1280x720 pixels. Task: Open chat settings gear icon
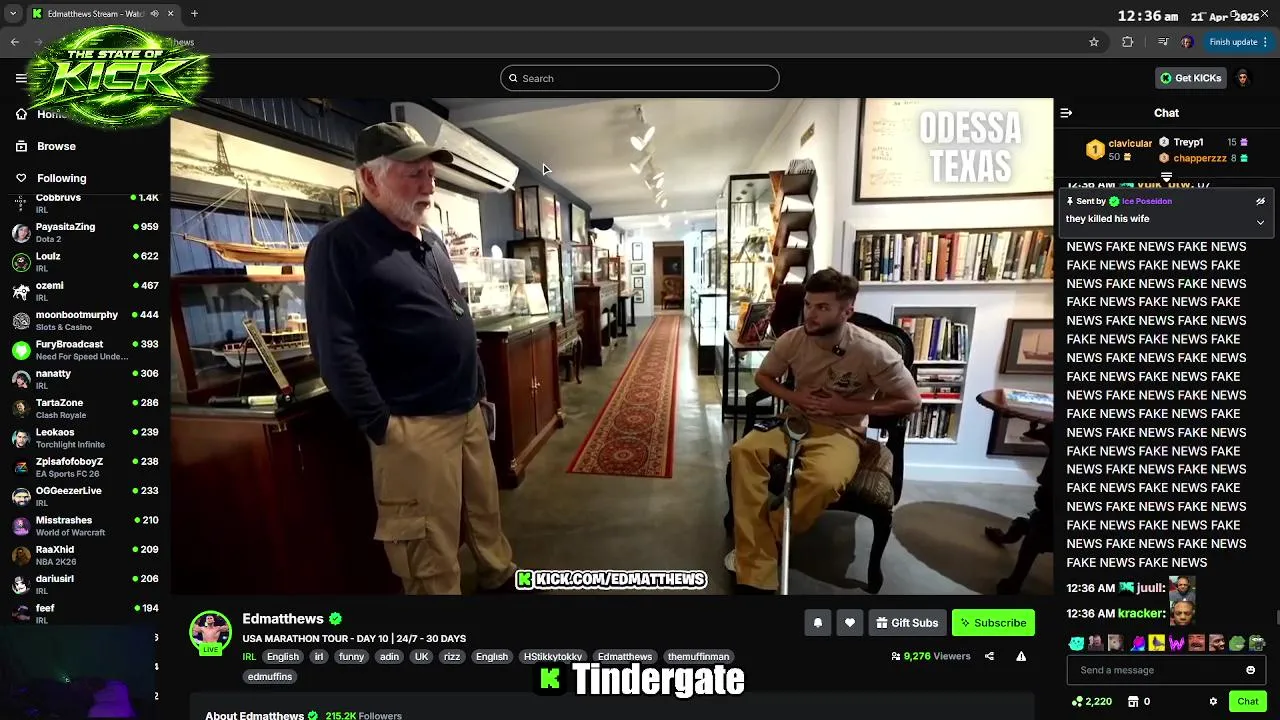click(x=1213, y=701)
